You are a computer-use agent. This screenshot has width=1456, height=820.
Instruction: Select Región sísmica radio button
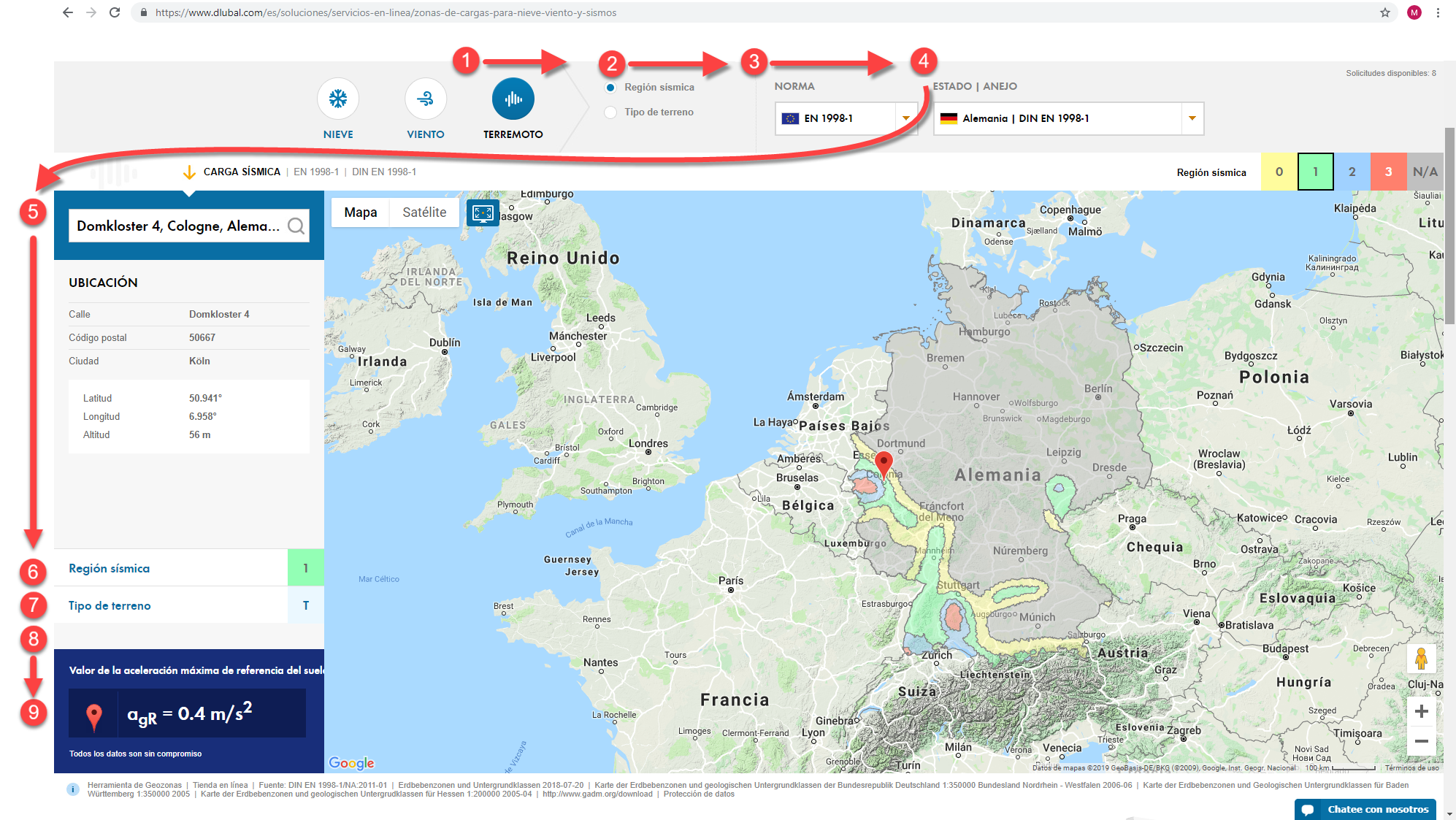[x=610, y=88]
